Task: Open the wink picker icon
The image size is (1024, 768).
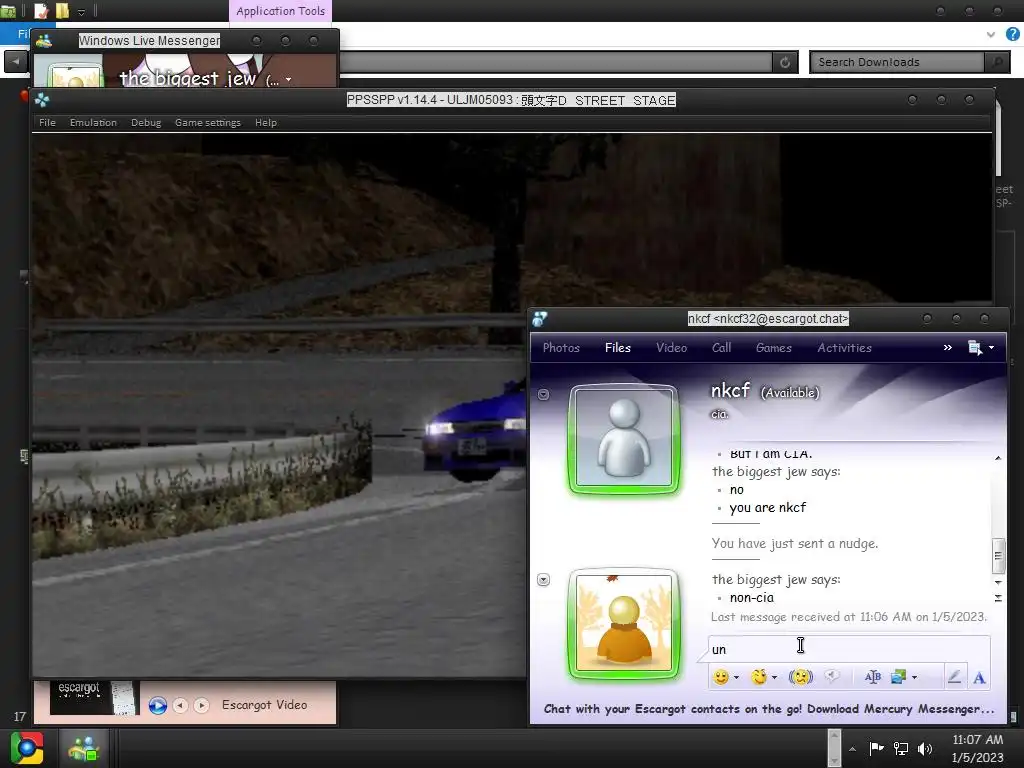Action: pyautogui.click(x=759, y=677)
